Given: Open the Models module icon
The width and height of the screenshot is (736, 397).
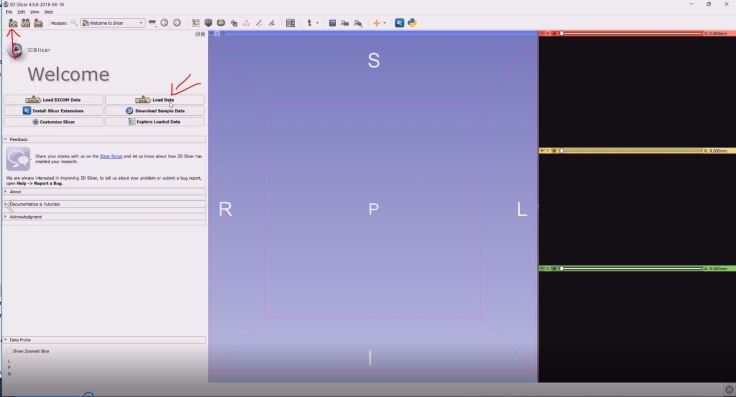Looking at the screenshot, I should 221,23.
